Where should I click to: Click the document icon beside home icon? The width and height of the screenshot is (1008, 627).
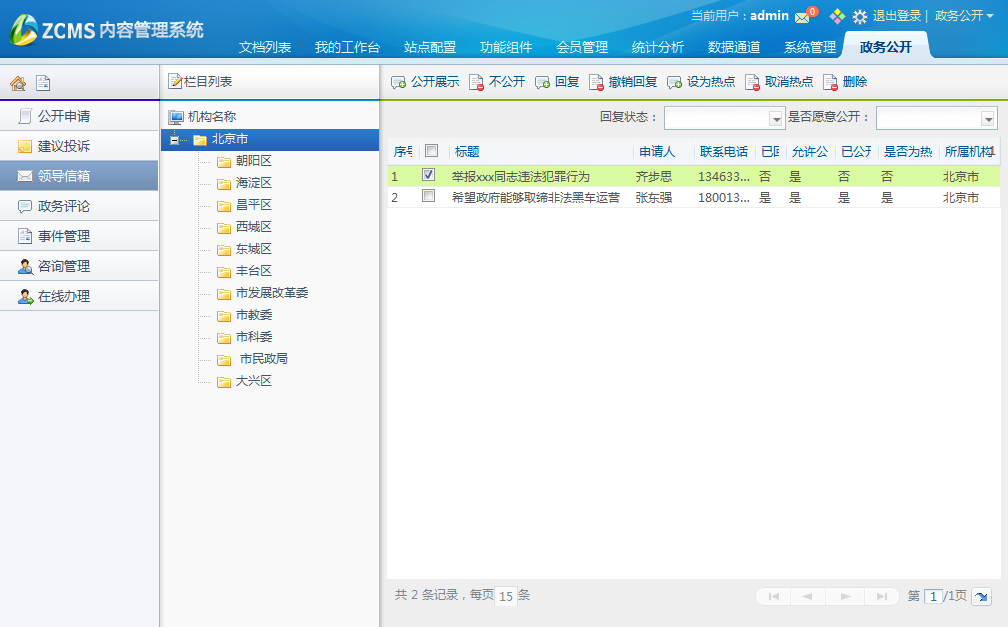(x=42, y=83)
